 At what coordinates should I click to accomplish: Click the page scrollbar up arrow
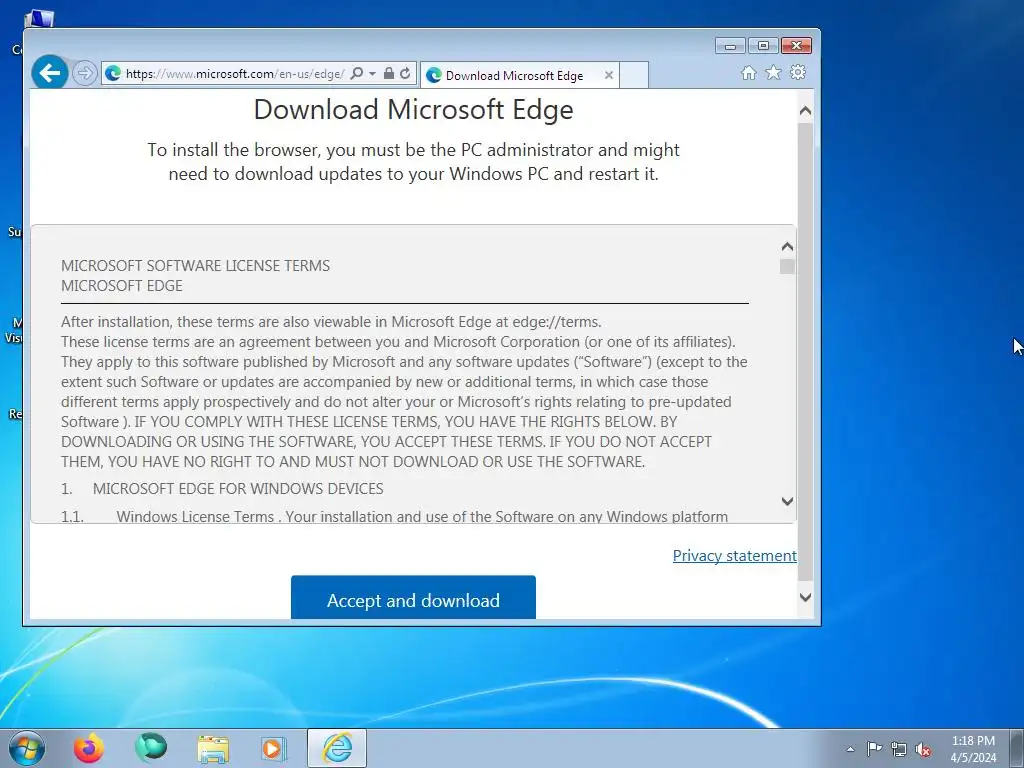805,111
